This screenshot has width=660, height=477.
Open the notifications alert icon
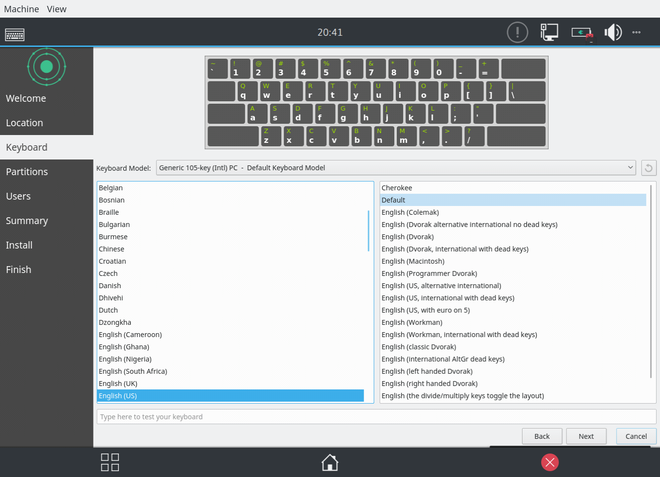[516, 32]
